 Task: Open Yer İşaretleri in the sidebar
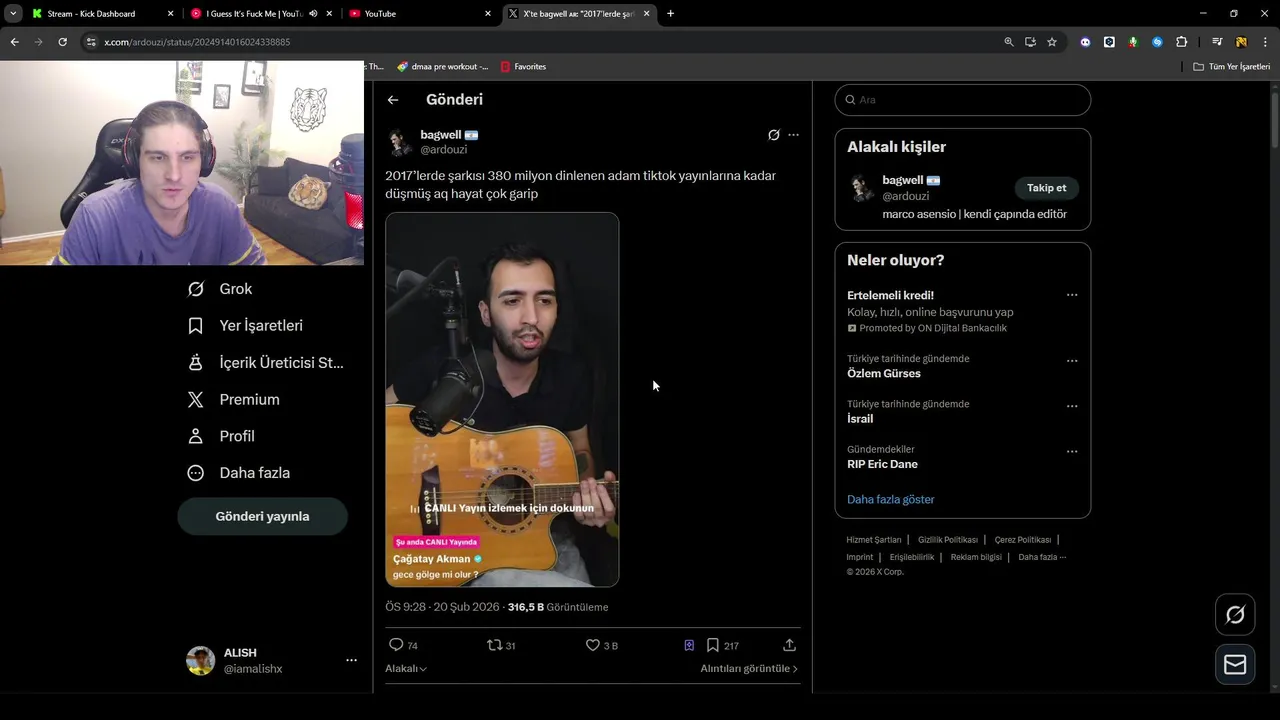[196, 326]
